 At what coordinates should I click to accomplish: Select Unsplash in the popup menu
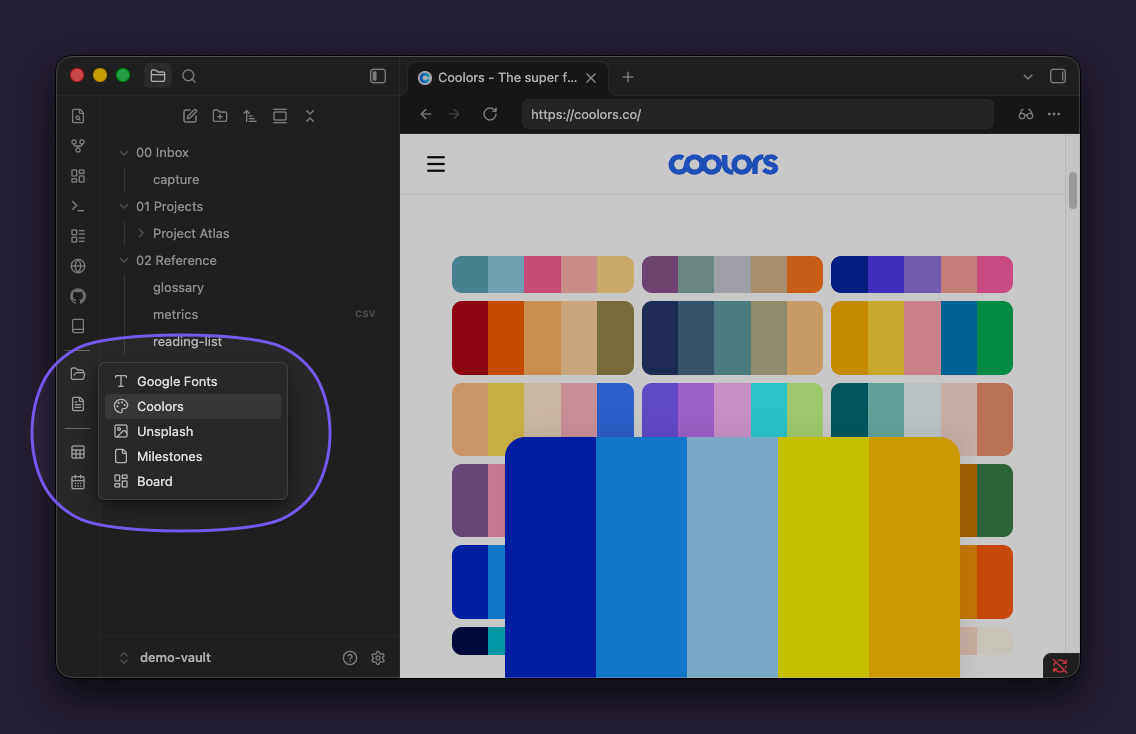(193, 432)
